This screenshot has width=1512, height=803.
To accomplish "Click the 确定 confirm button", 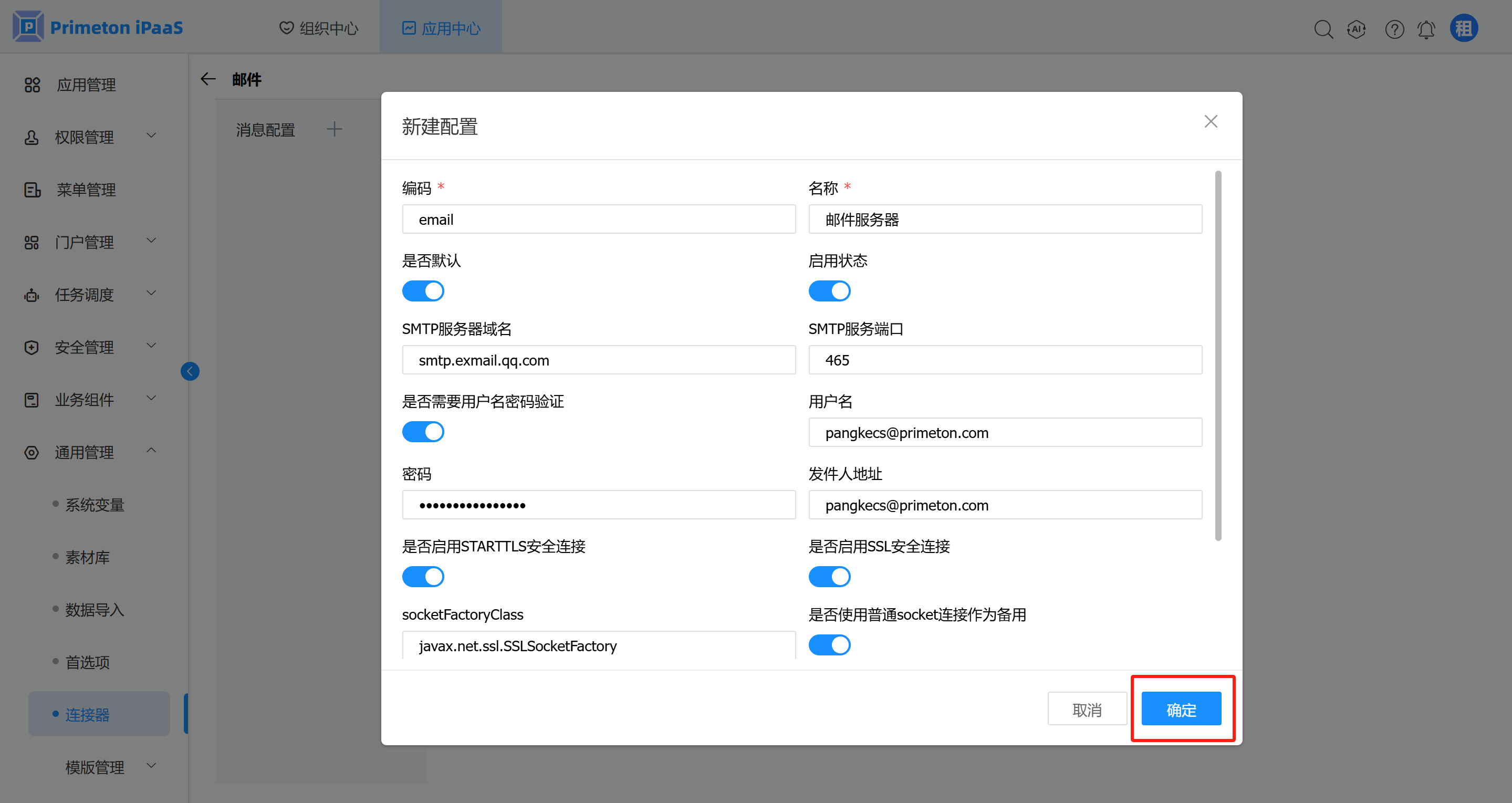I will (x=1181, y=709).
